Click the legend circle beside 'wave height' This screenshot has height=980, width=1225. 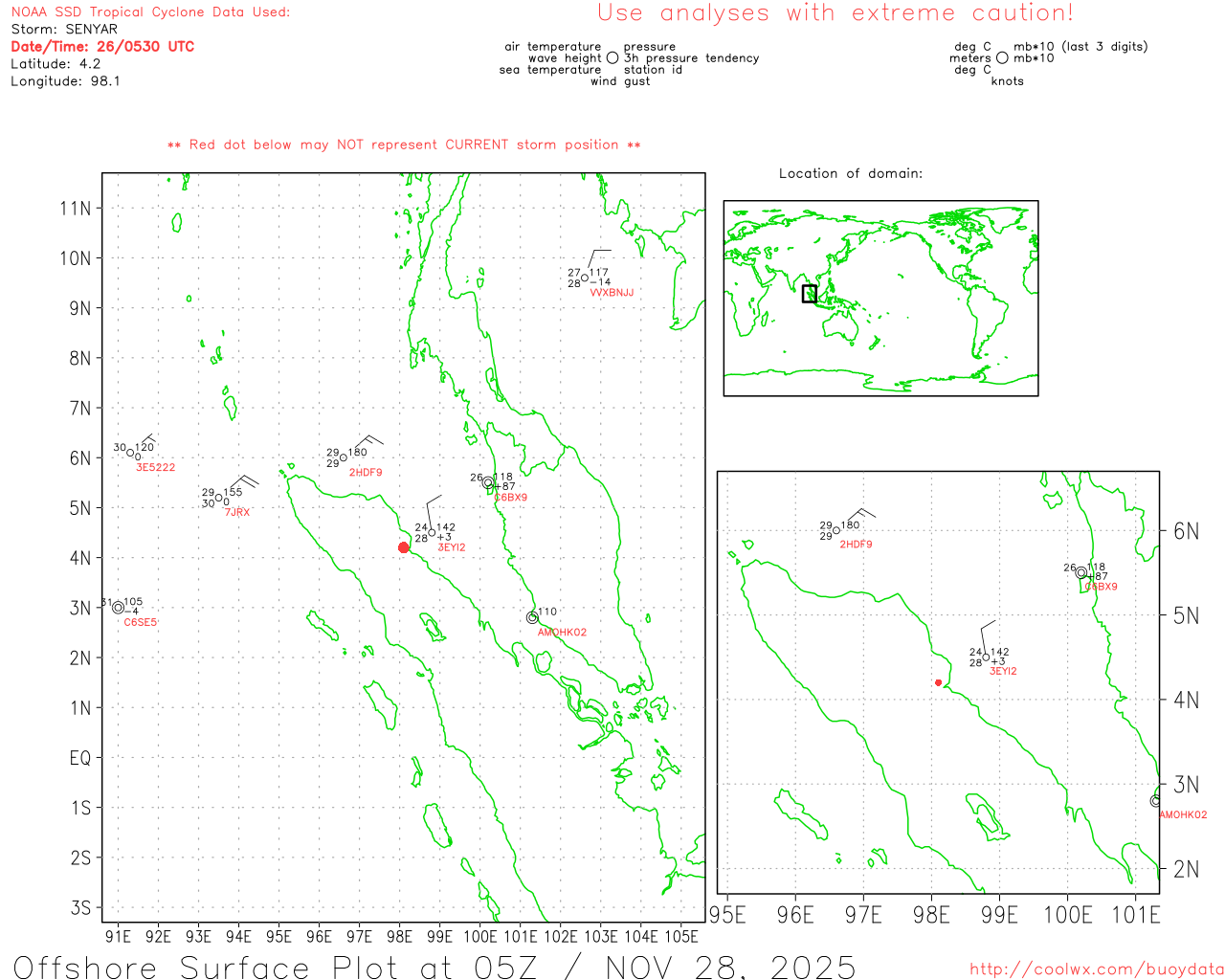[x=612, y=58]
